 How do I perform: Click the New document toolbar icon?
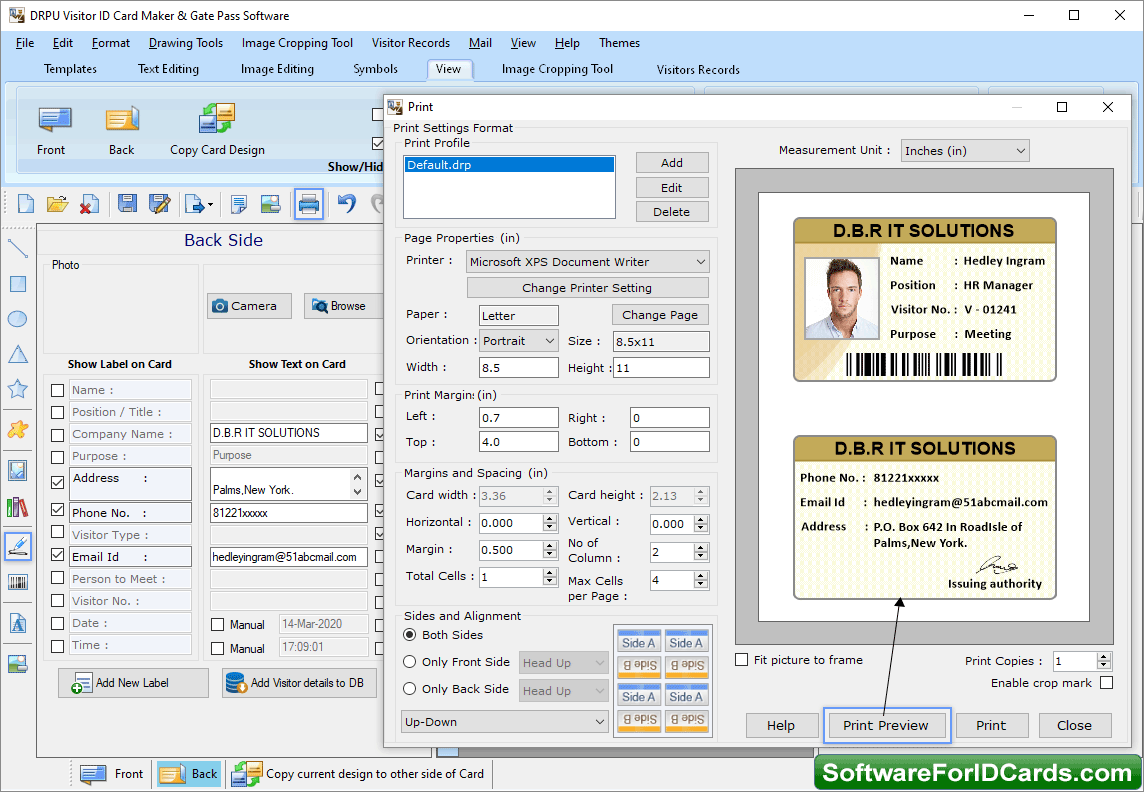click(26, 204)
